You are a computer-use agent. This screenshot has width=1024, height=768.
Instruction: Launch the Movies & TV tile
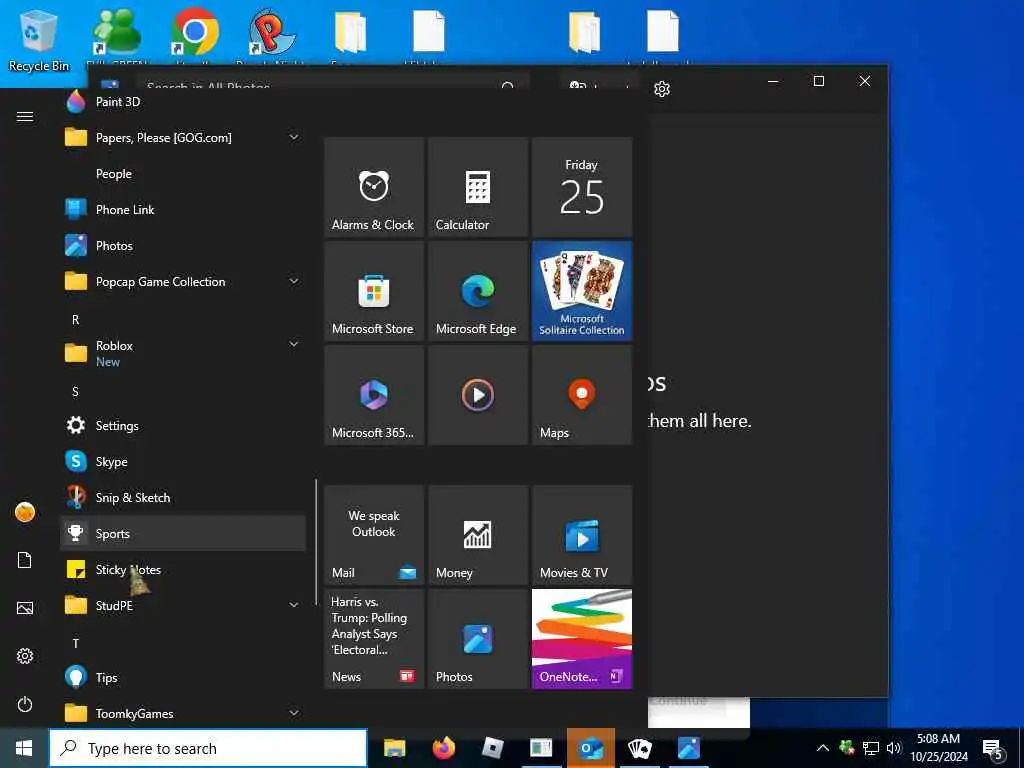click(582, 535)
